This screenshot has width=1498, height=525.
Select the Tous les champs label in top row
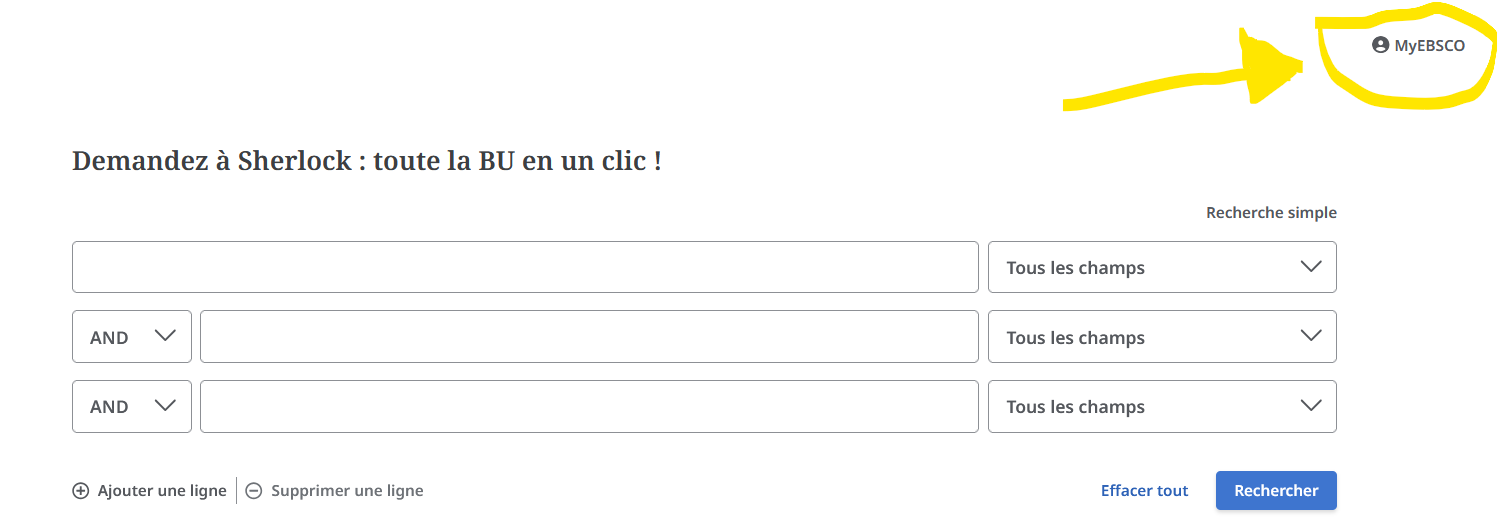click(x=1075, y=268)
